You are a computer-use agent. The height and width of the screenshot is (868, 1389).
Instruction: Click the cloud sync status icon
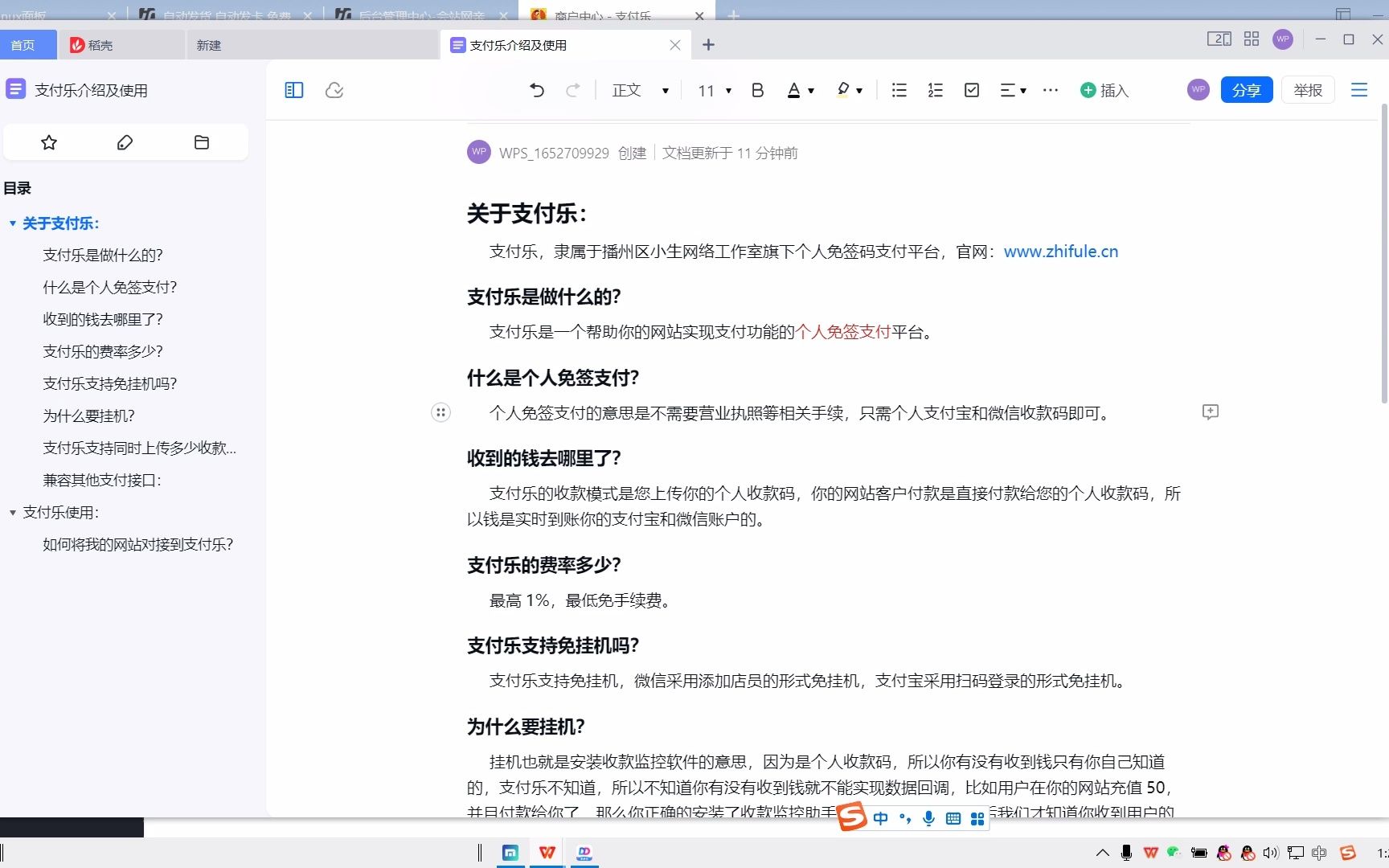click(x=334, y=90)
